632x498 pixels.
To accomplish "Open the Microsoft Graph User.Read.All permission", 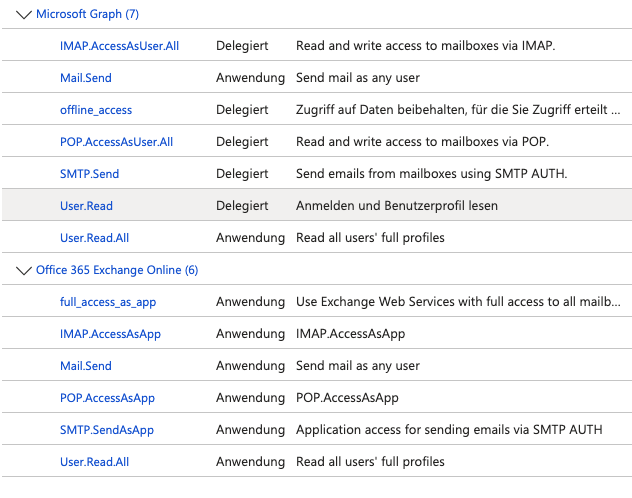I will [x=94, y=238].
